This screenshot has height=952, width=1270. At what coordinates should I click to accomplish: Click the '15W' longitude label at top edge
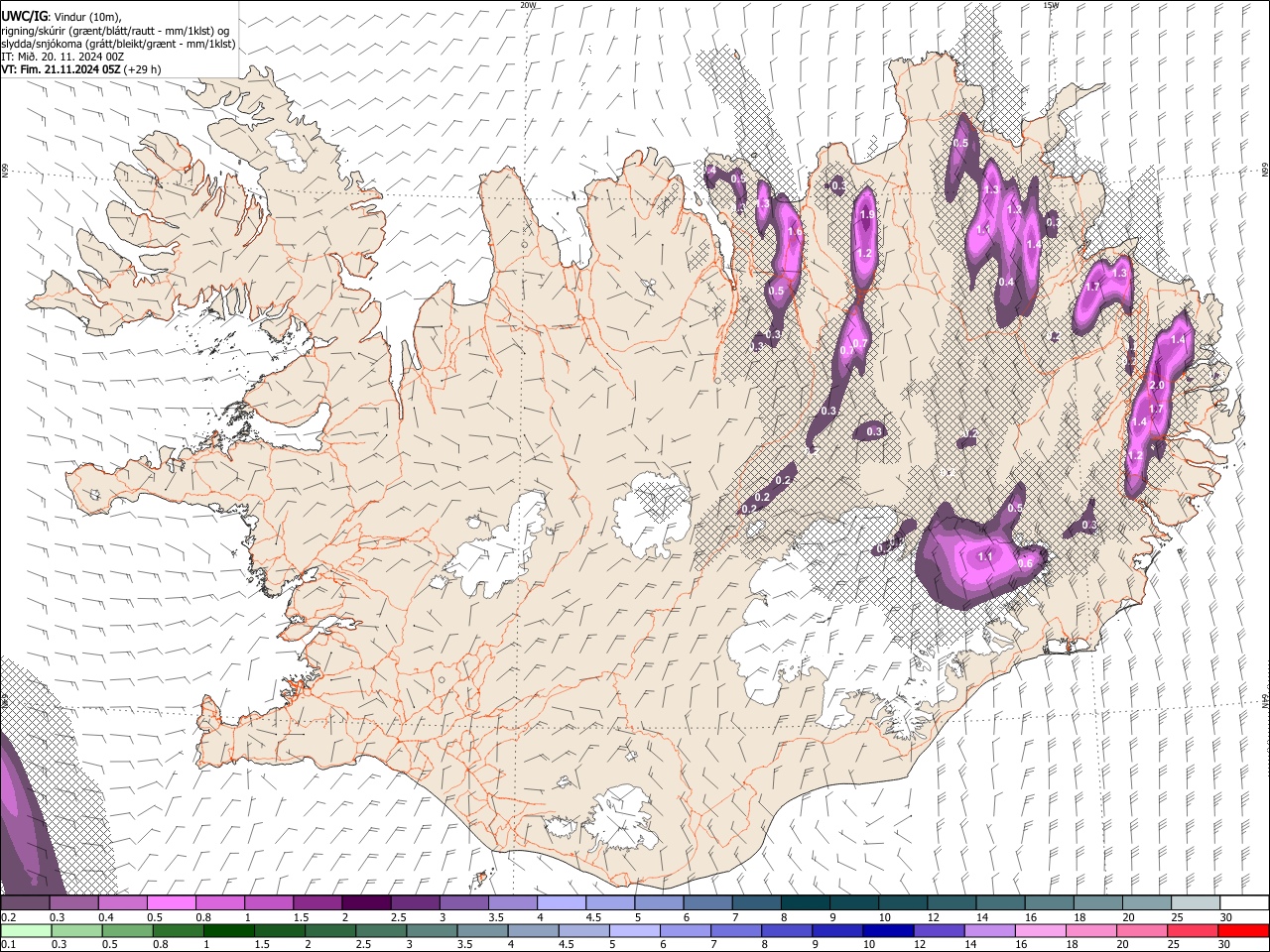coord(1051,5)
